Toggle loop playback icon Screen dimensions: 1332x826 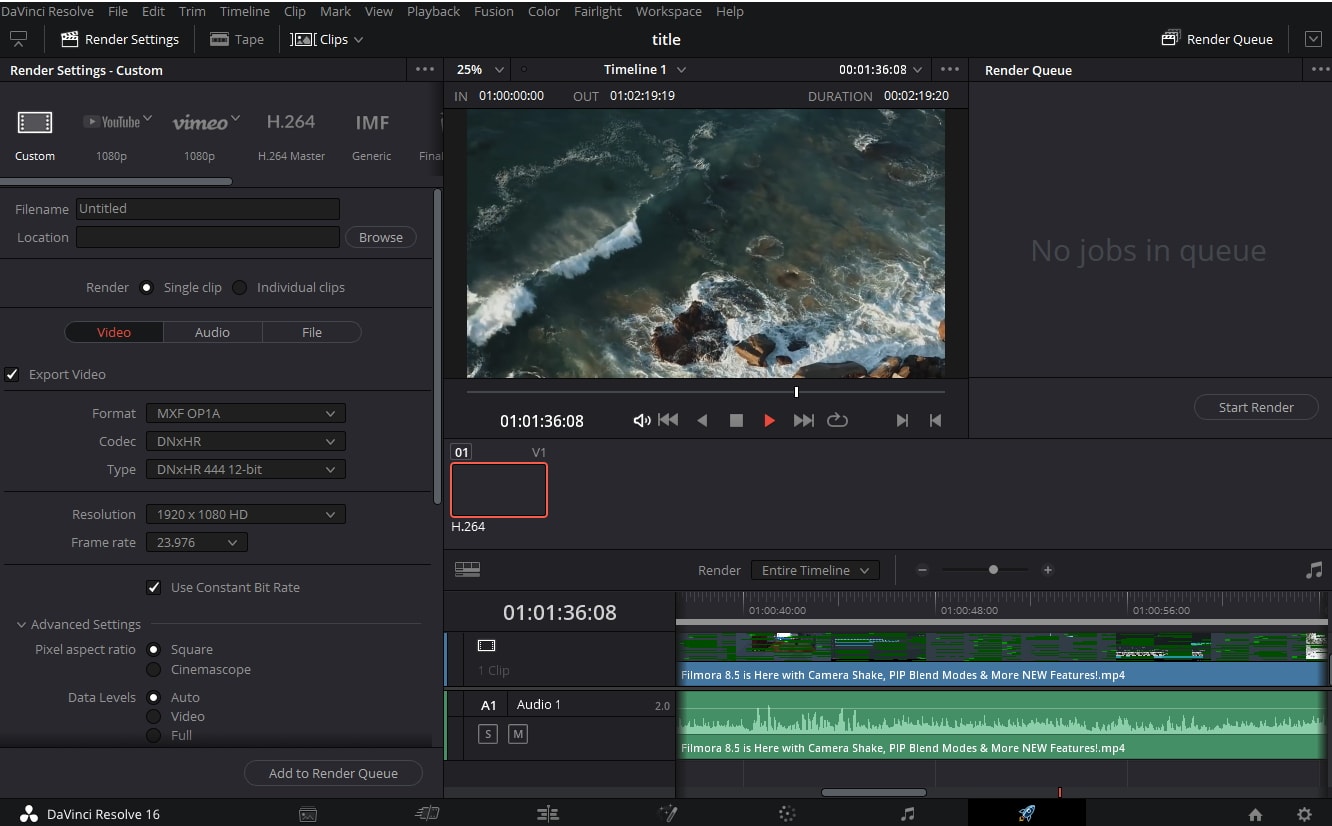837,421
